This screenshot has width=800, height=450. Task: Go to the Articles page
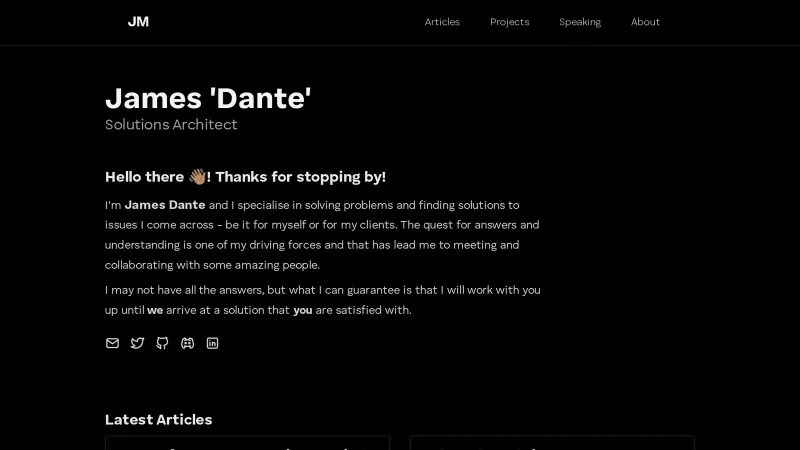pos(442,22)
